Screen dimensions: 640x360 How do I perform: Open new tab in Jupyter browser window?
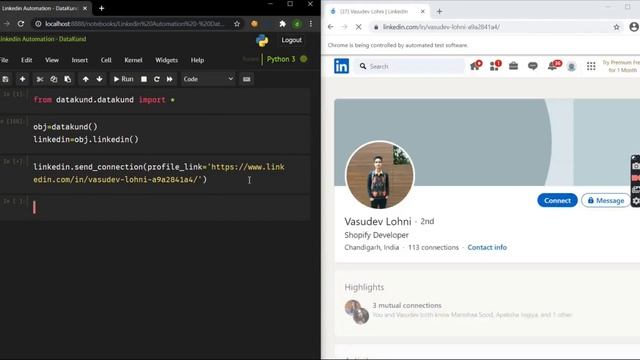pyautogui.click(x=101, y=8)
